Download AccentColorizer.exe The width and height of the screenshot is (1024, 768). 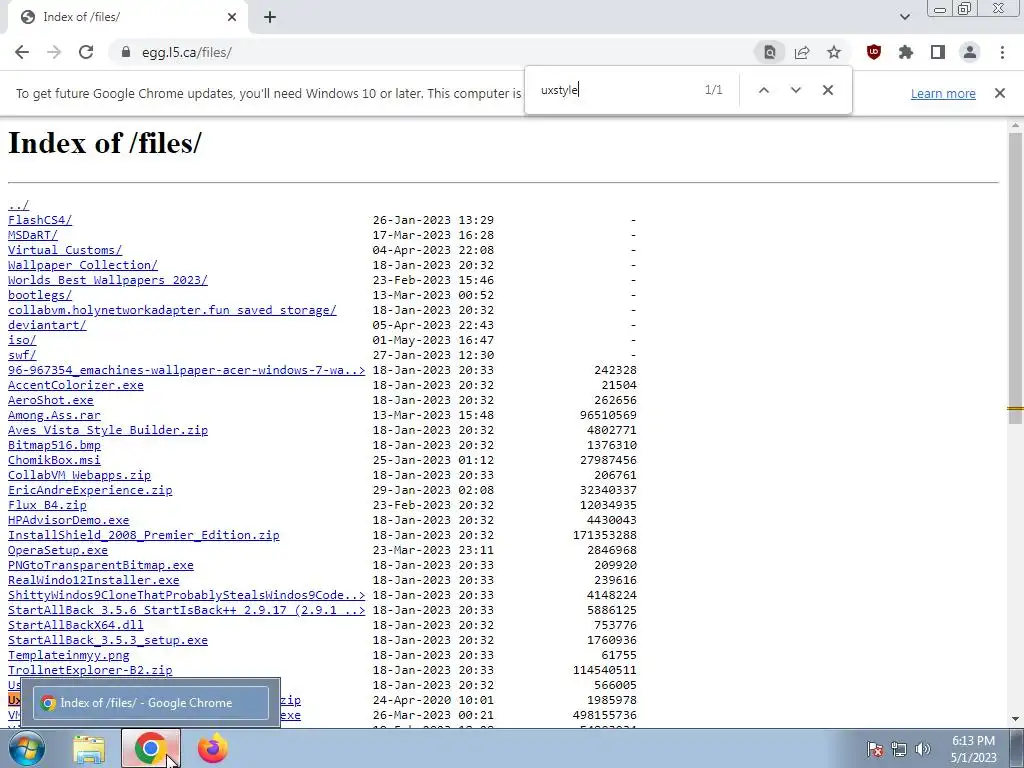pyautogui.click(x=76, y=385)
